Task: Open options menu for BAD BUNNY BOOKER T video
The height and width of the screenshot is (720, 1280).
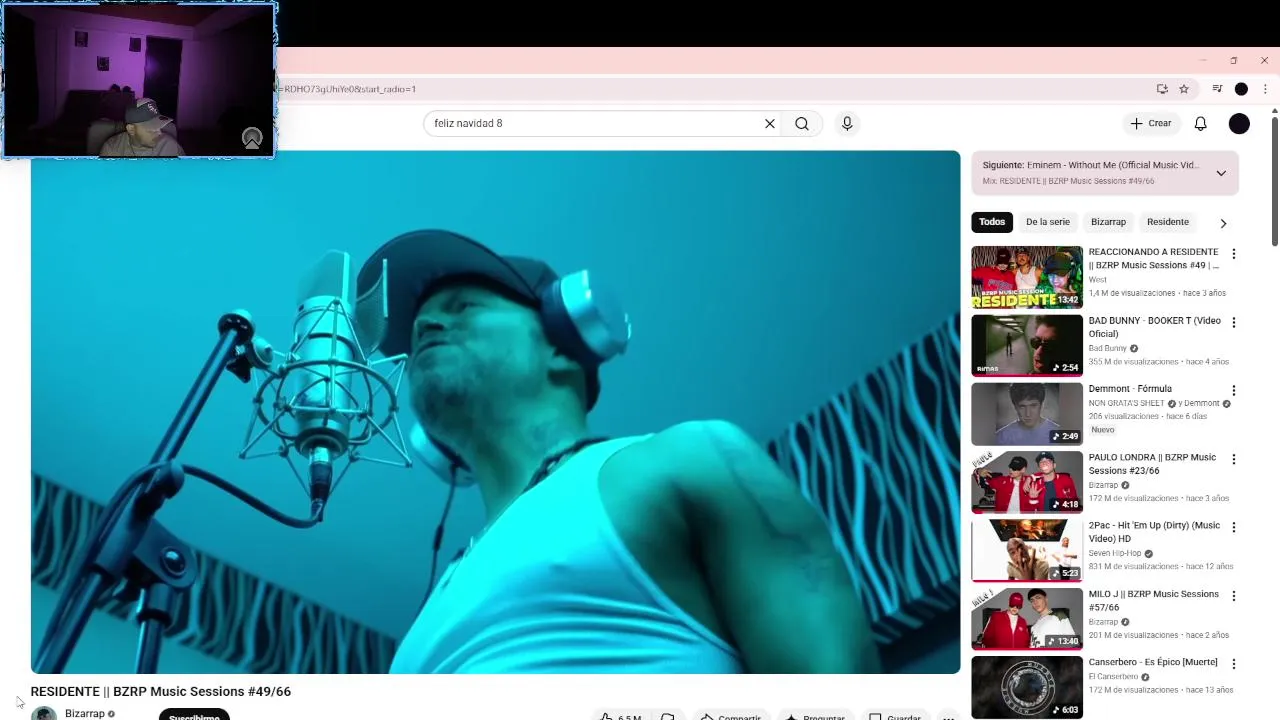Action: tap(1233, 322)
